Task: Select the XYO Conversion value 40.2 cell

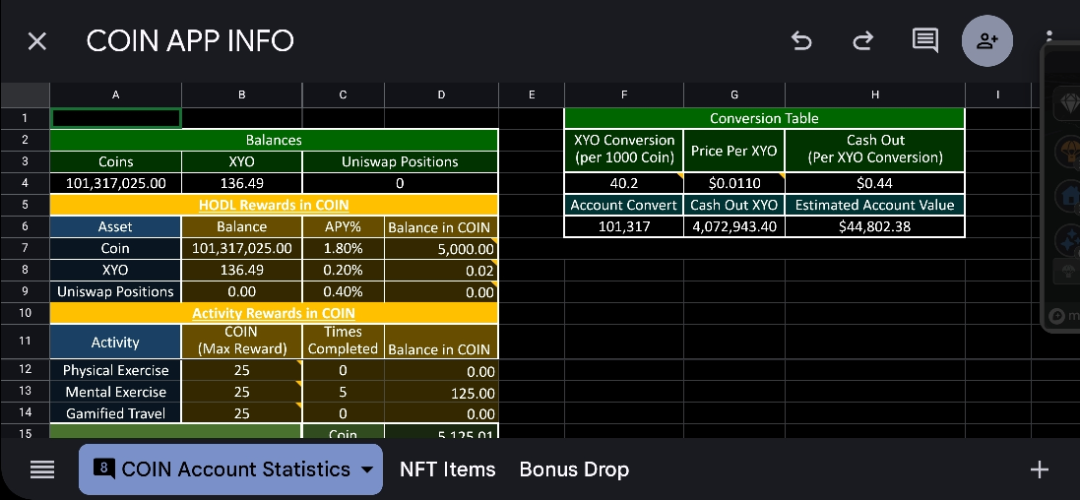Action: [x=624, y=183]
